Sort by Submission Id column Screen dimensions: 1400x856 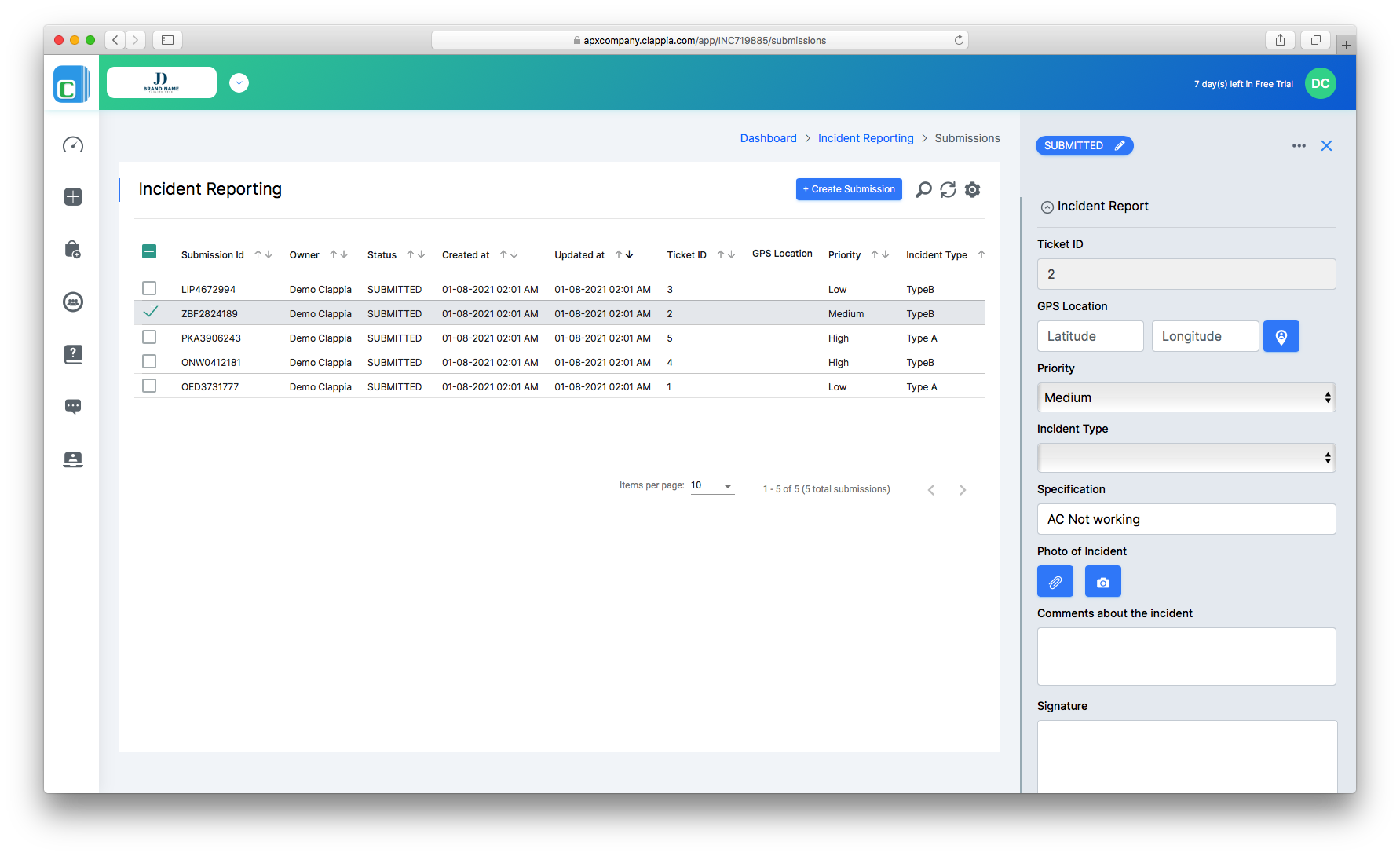[x=263, y=254]
